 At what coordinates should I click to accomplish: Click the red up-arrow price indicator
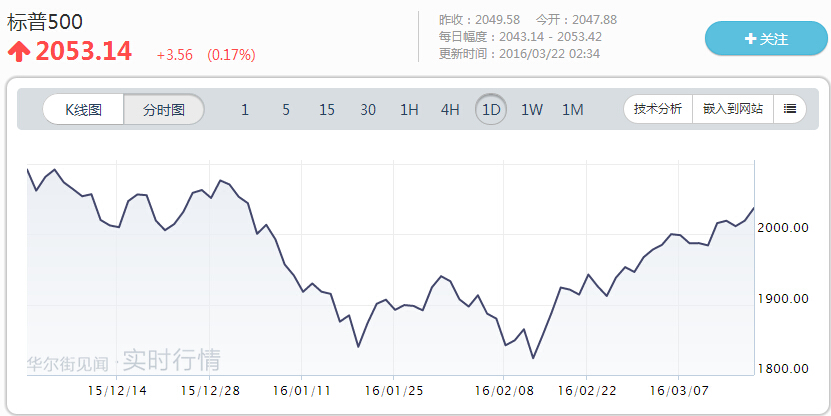point(19,52)
